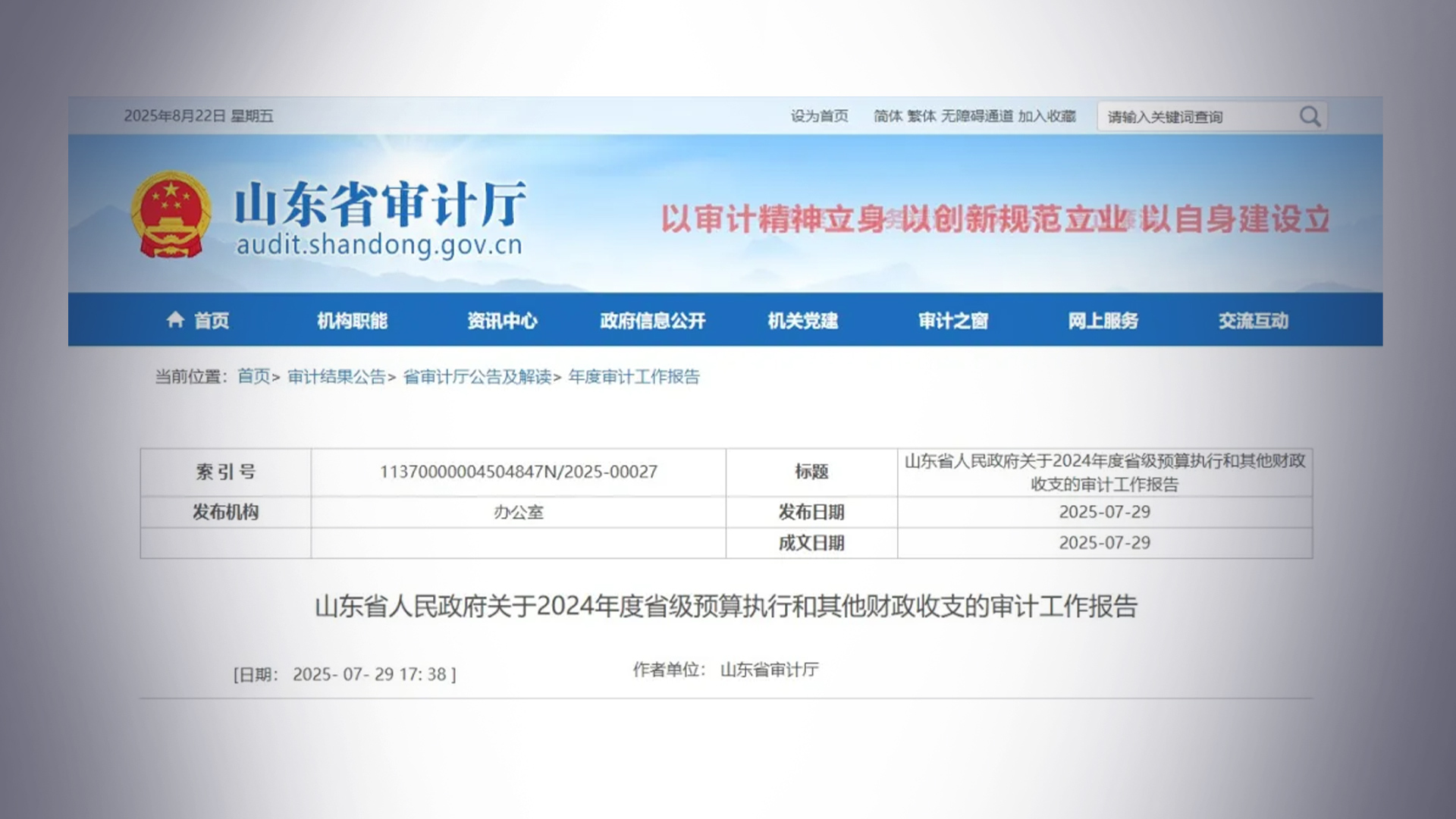The image size is (1456, 819).
Task: Open 网上服务 navigation menu
Action: pyautogui.click(x=1103, y=320)
